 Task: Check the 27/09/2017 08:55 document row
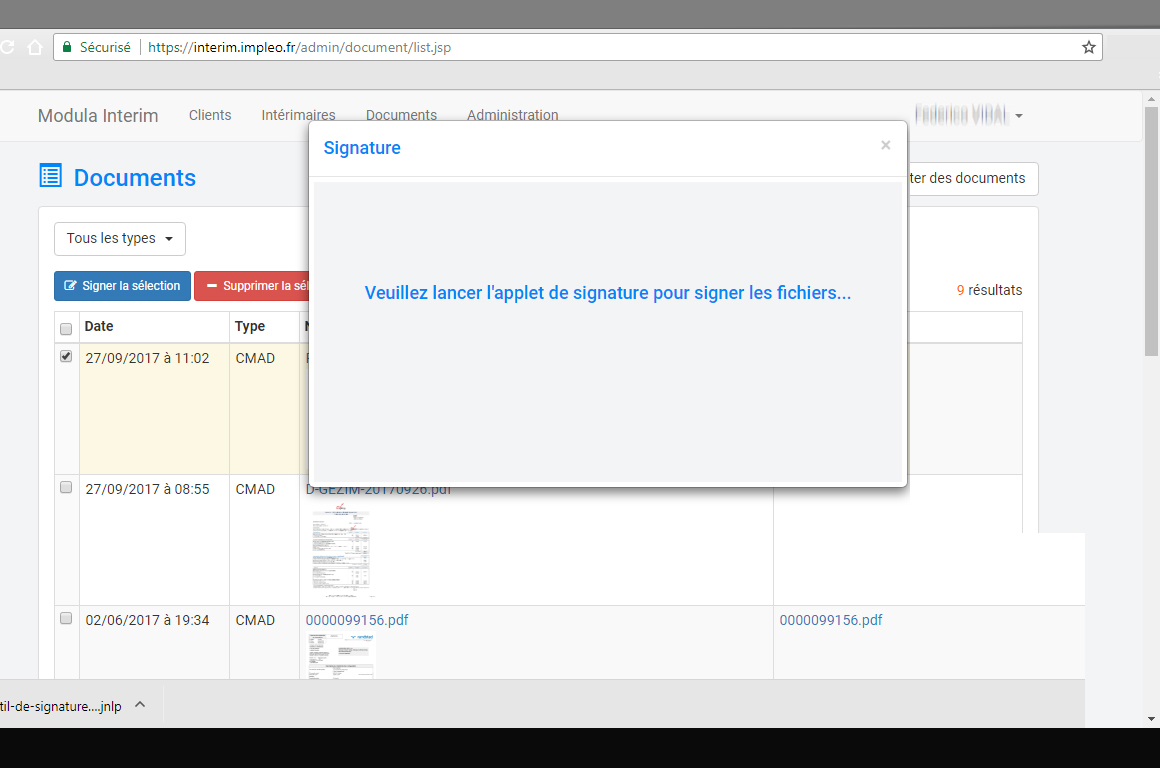(66, 487)
